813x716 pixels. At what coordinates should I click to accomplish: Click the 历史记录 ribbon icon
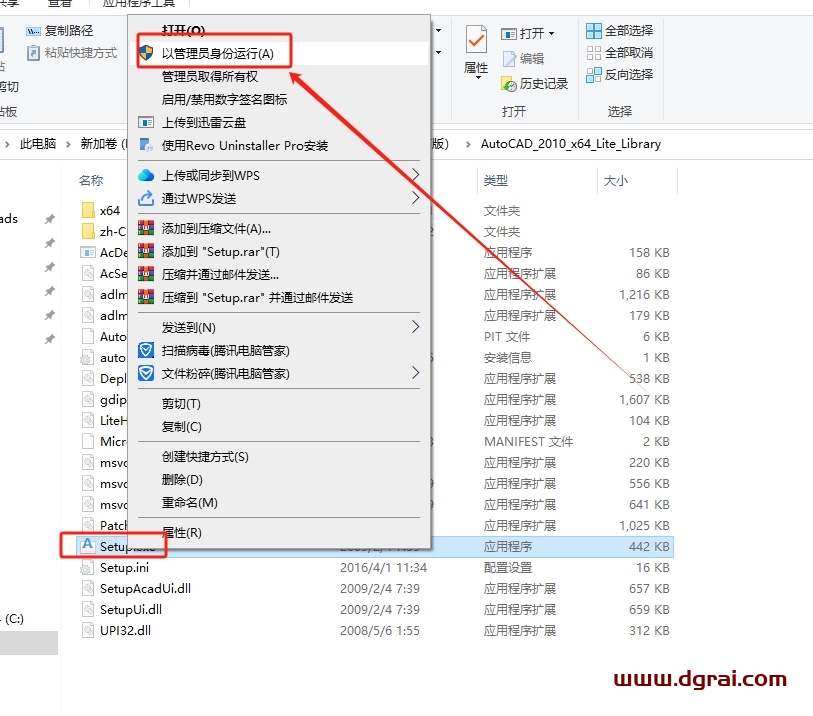tap(509, 84)
